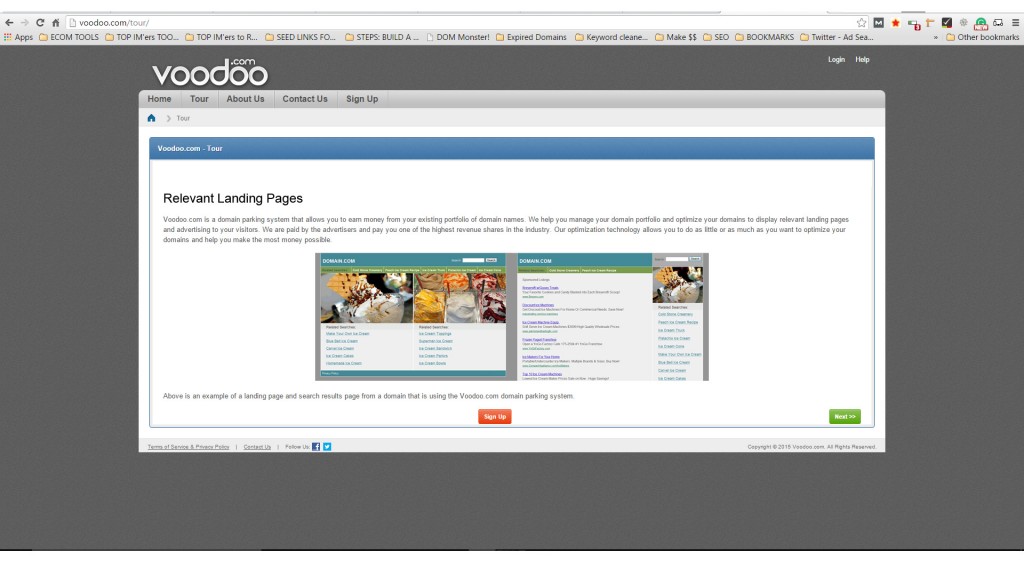Click the red Sign Up button
1024x576 pixels.
[495, 417]
